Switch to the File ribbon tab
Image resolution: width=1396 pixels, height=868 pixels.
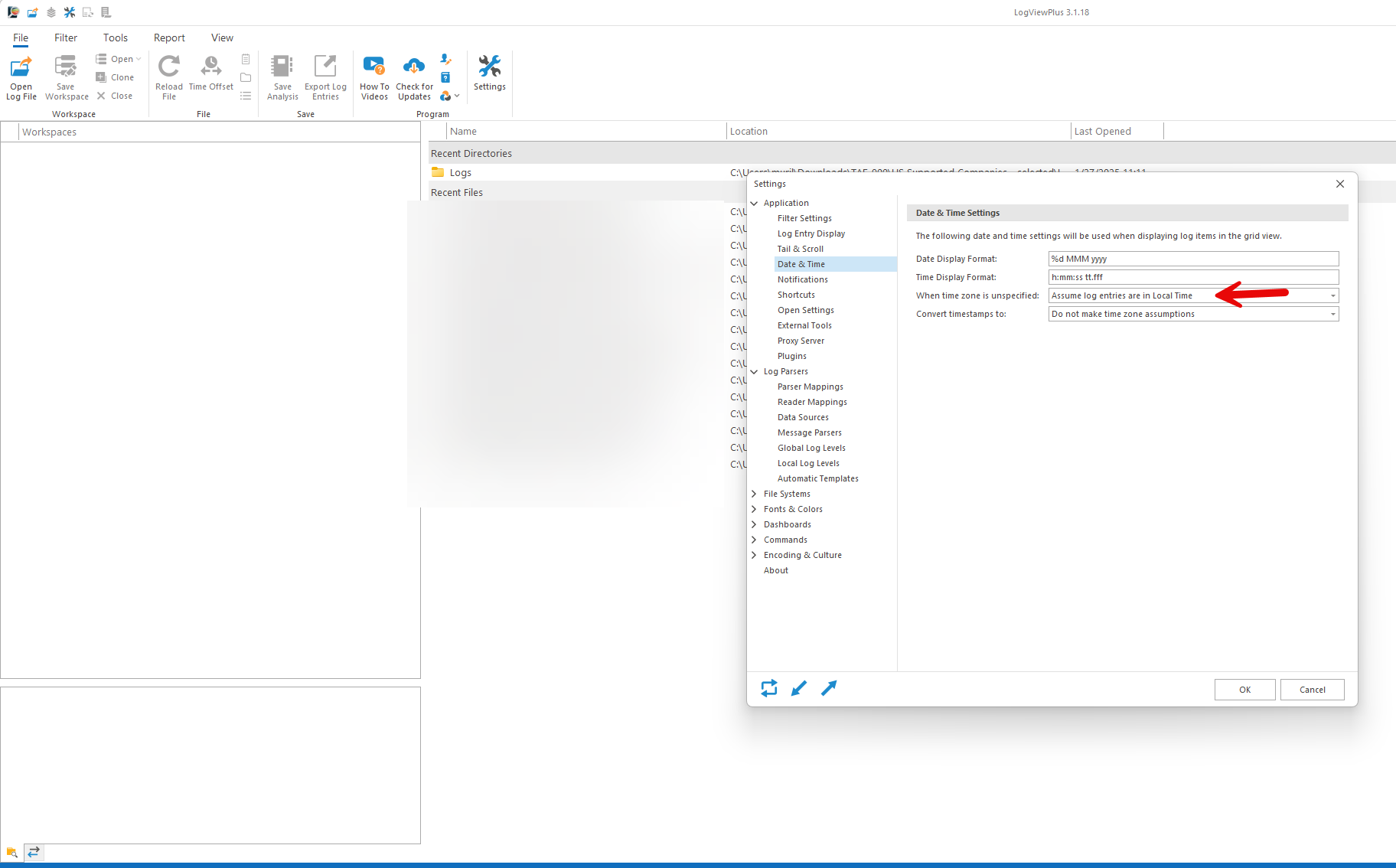coord(21,38)
